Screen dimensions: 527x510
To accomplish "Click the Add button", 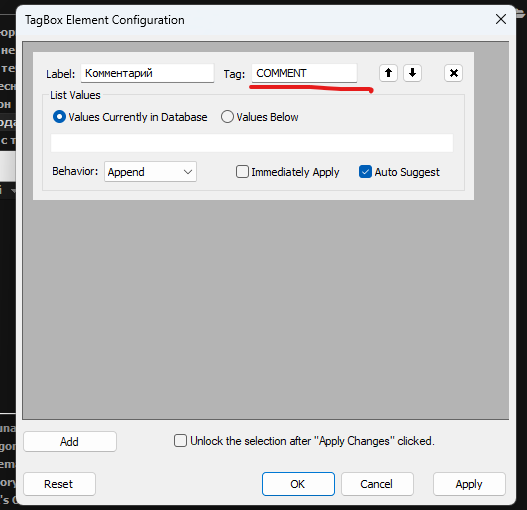I will tap(70, 441).
